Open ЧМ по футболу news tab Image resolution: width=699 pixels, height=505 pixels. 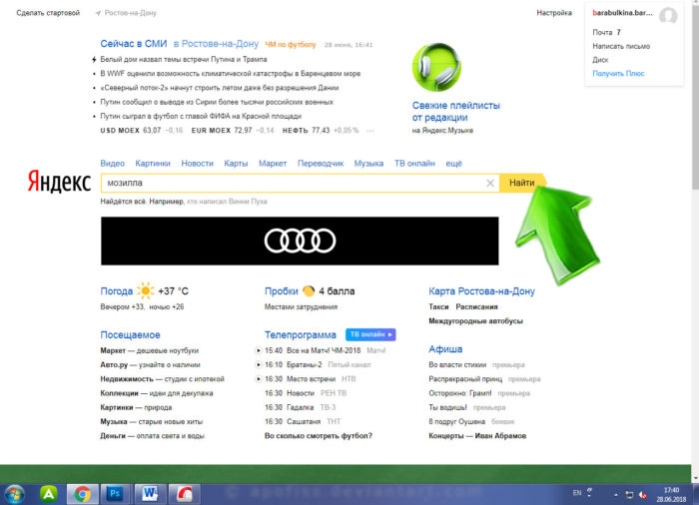(x=291, y=45)
